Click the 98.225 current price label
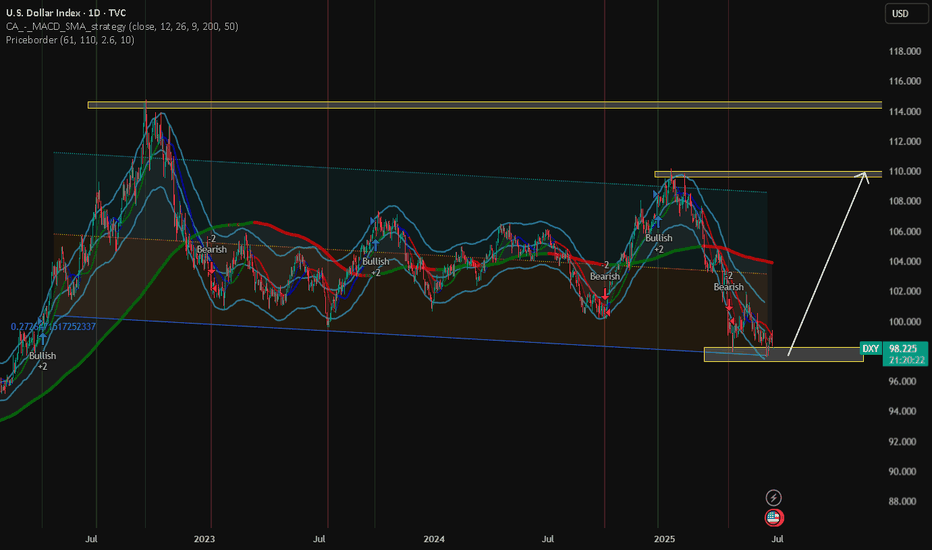 point(905,349)
